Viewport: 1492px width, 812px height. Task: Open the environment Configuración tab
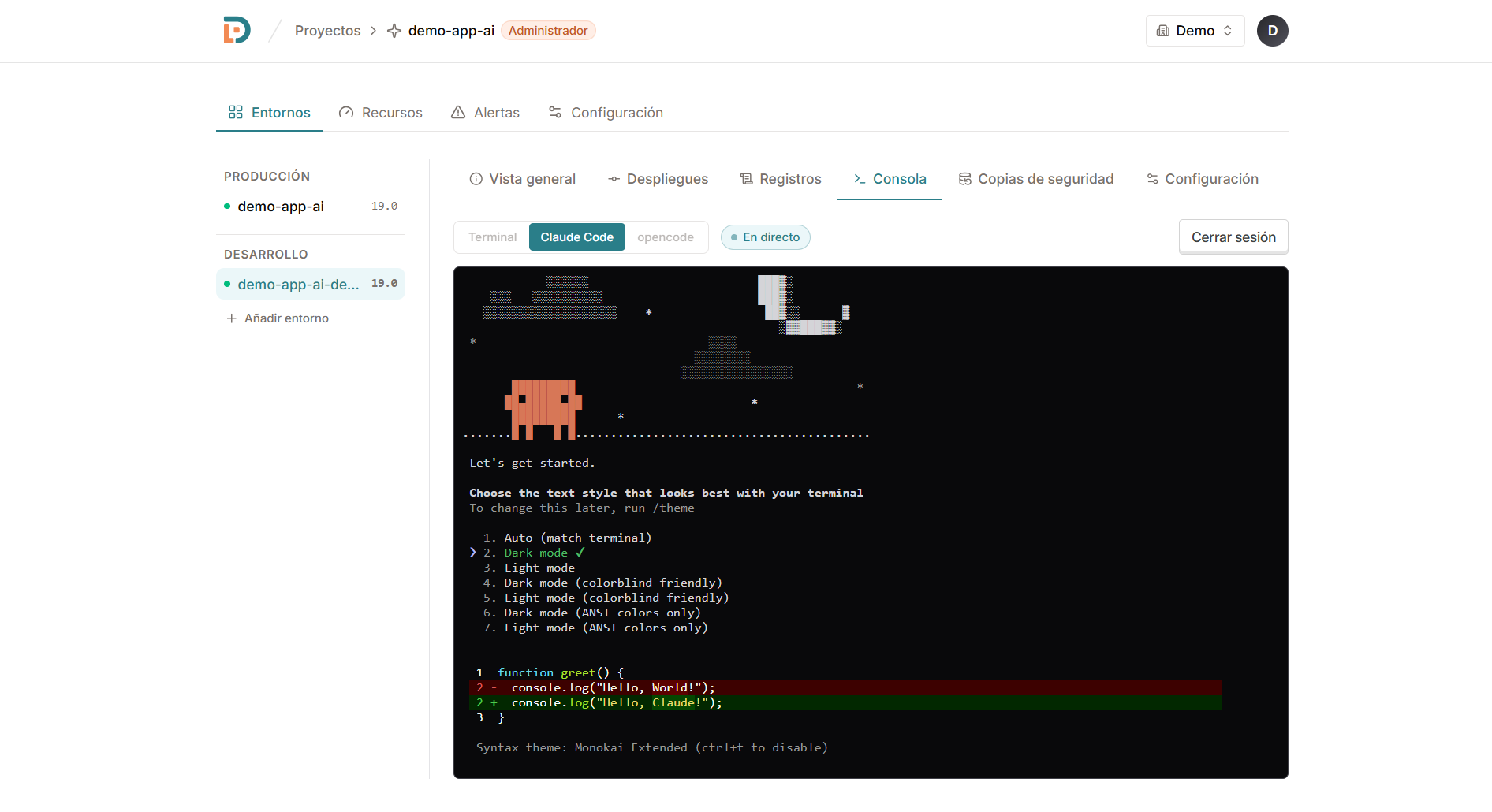pyautogui.click(x=1202, y=179)
